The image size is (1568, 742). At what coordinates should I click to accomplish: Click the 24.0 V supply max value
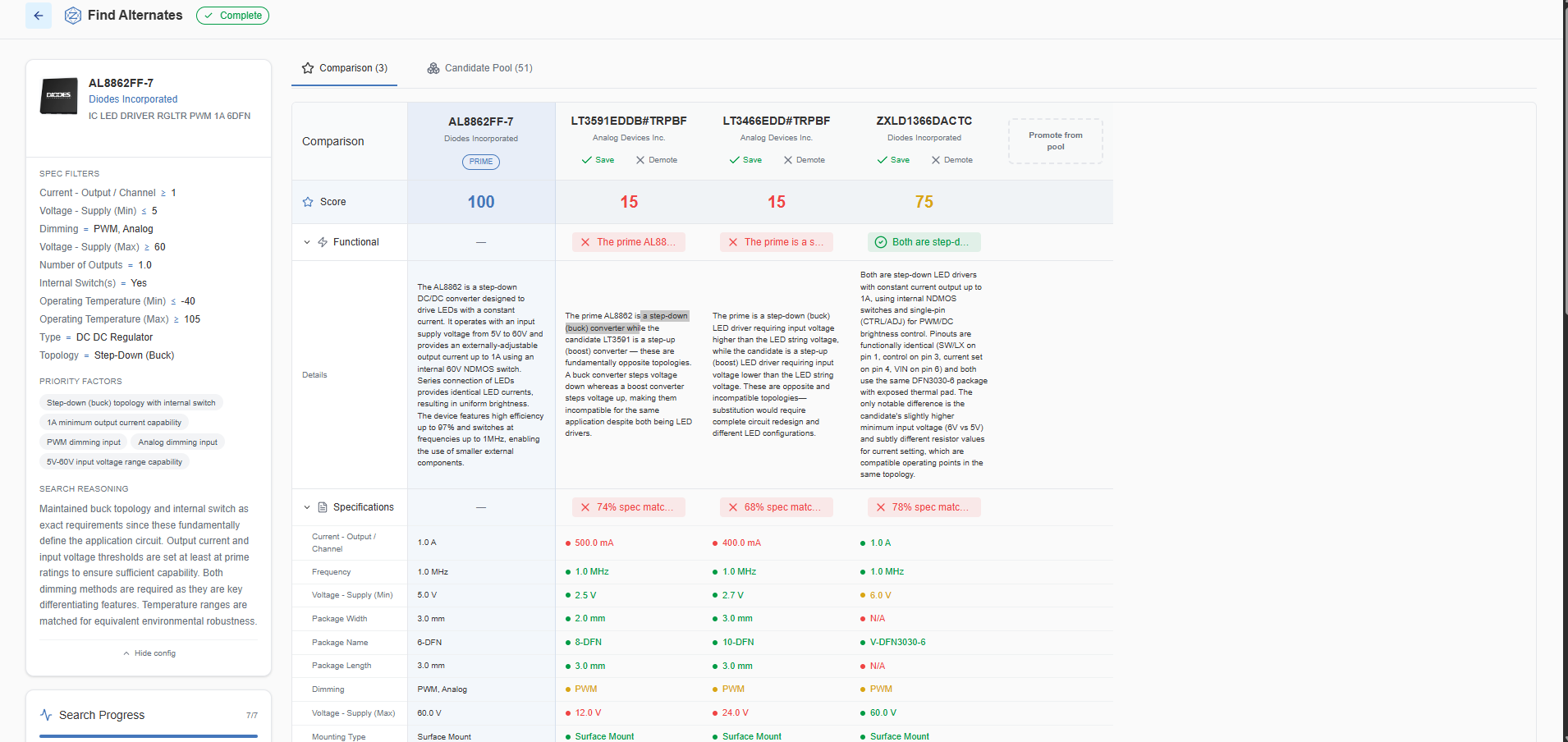[736, 713]
